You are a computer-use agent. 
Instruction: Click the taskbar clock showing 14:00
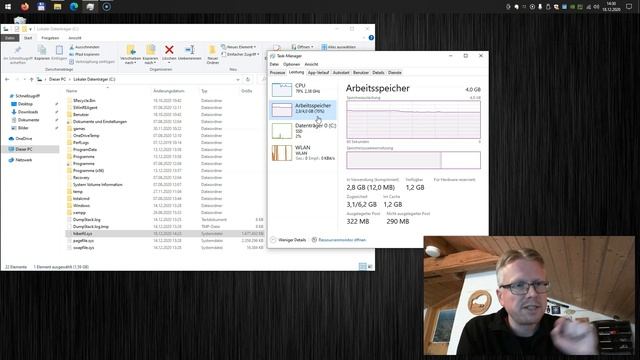pos(611,7)
